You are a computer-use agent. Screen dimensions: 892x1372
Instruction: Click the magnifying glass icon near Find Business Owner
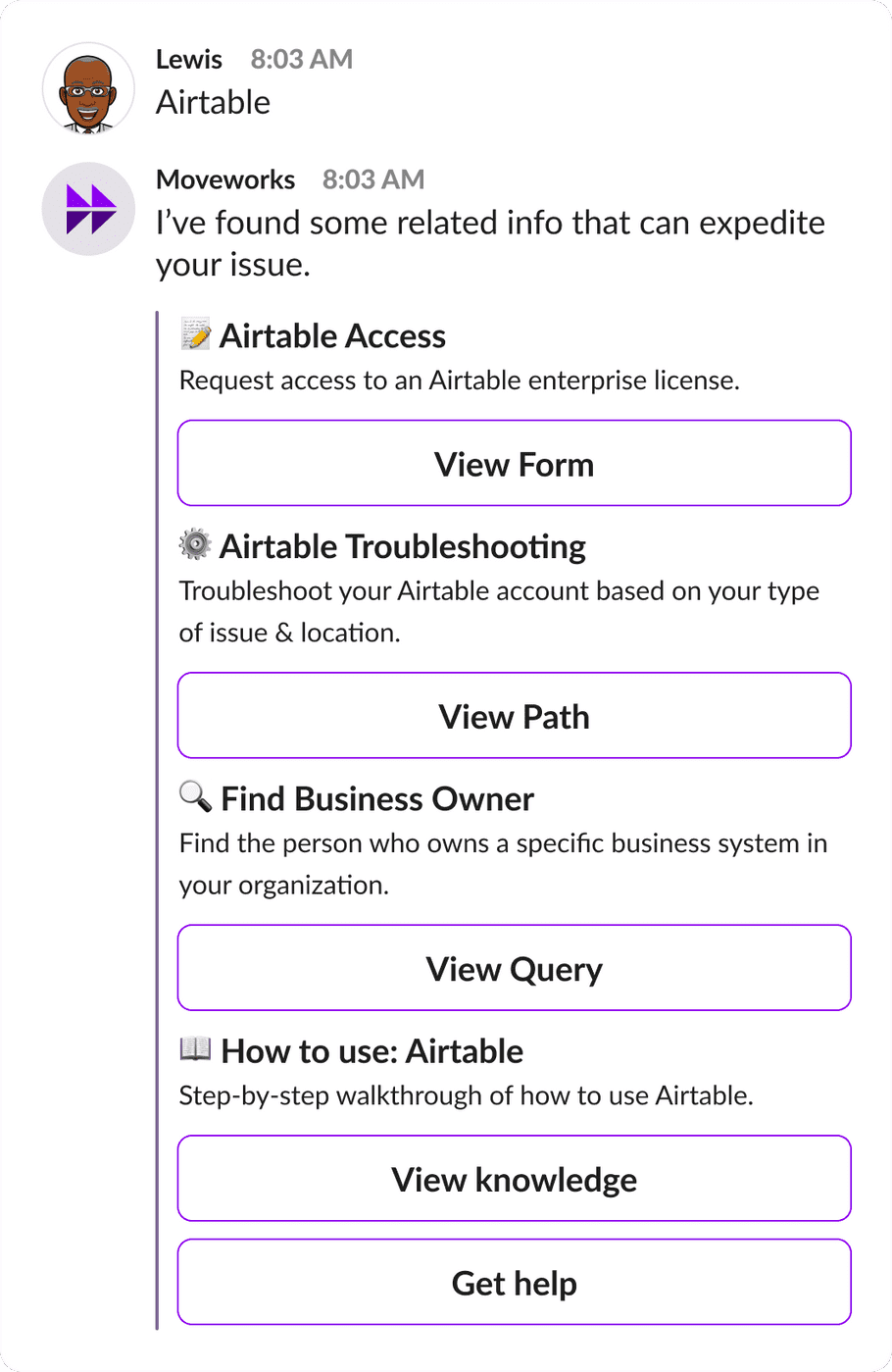point(196,796)
